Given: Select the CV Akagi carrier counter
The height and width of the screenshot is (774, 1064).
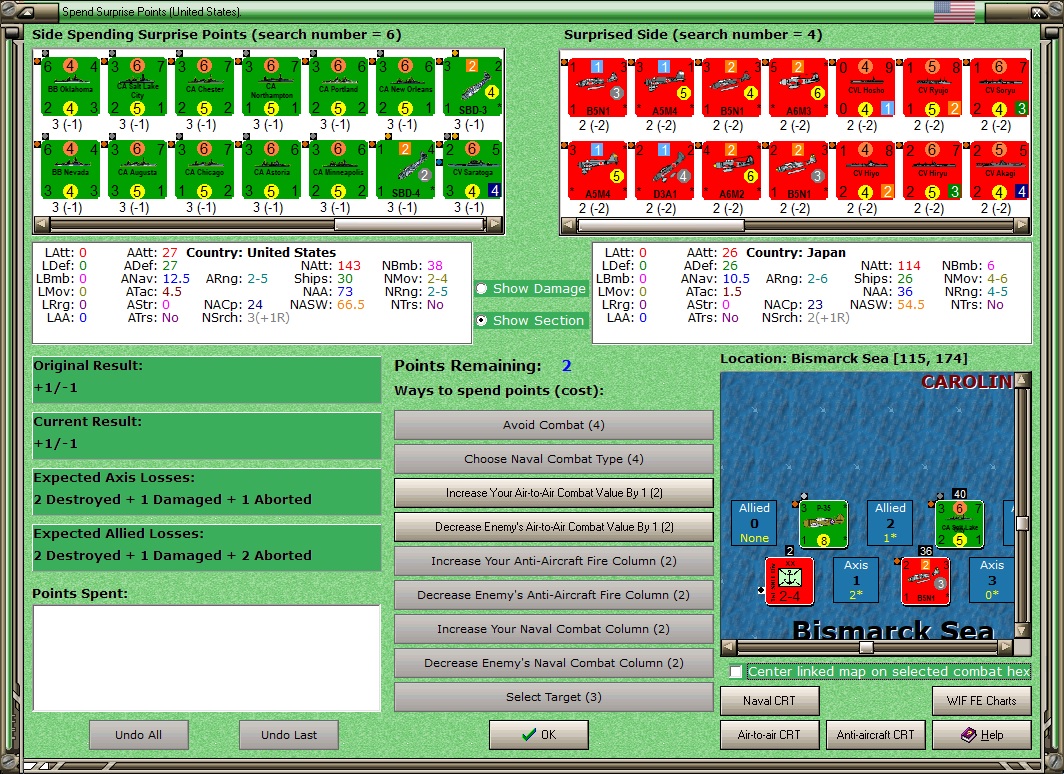Looking at the screenshot, I should click(1000, 171).
